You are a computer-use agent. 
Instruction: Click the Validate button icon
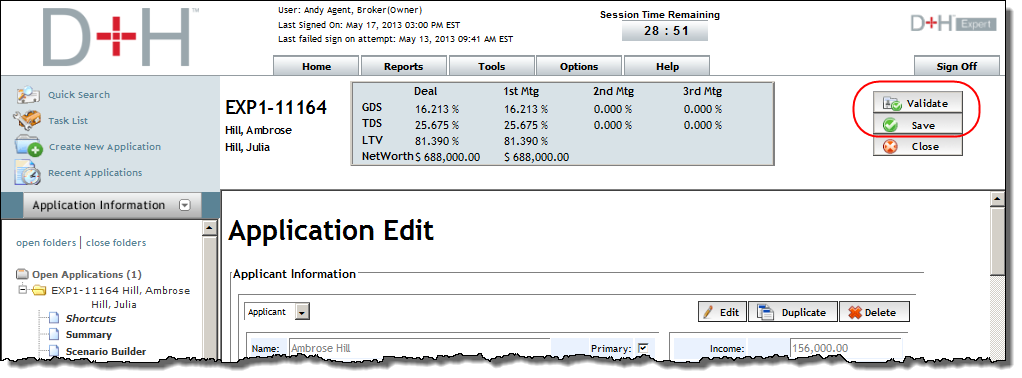pos(892,103)
